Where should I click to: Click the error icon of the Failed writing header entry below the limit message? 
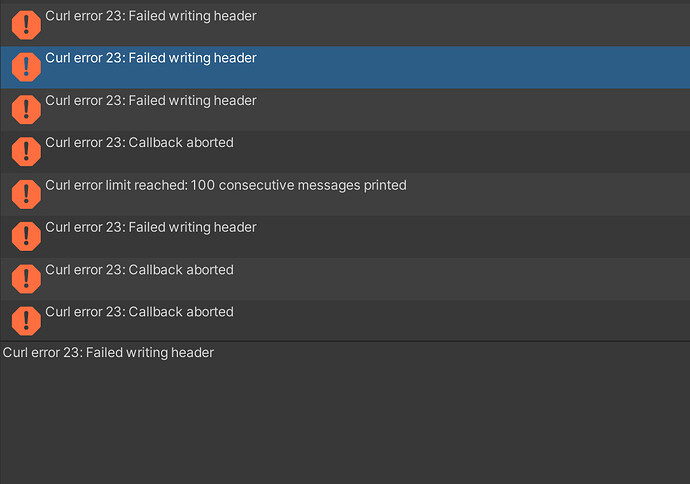point(26,237)
